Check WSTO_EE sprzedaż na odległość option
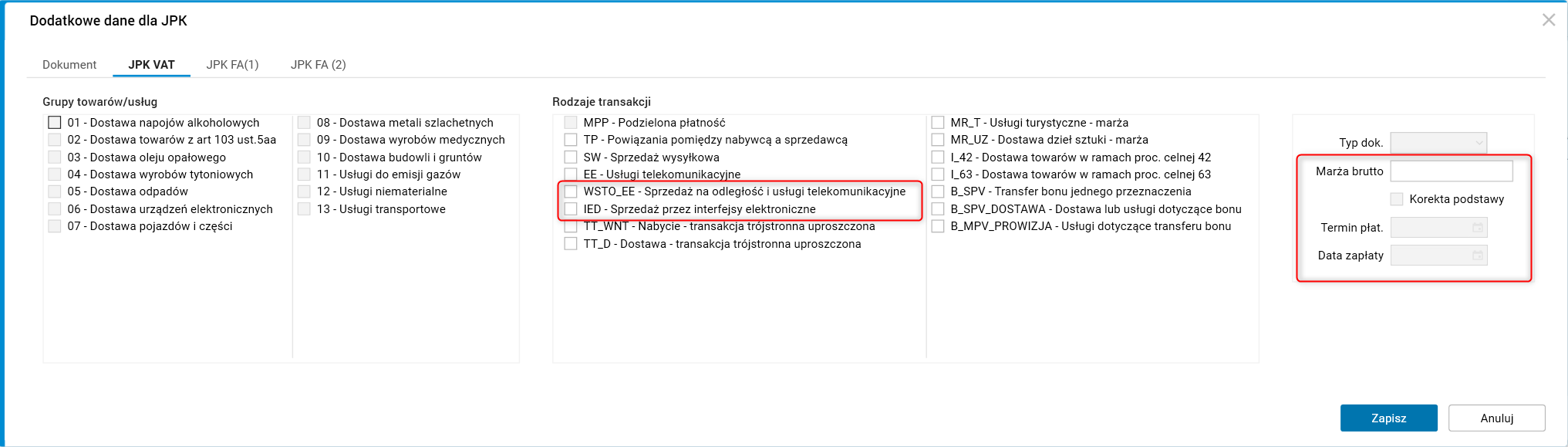The height and width of the screenshot is (447, 1568). tap(571, 191)
